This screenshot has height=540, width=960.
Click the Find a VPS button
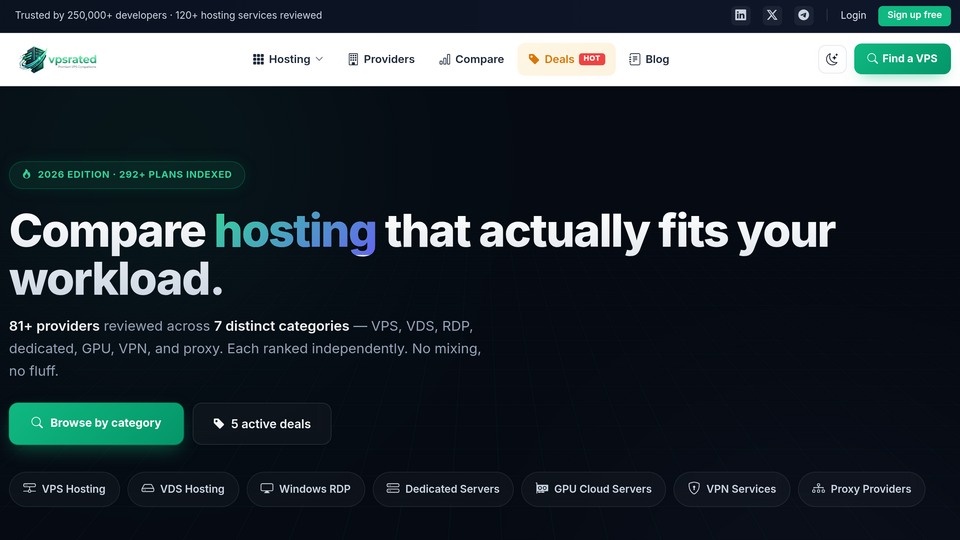tap(902, 59)
